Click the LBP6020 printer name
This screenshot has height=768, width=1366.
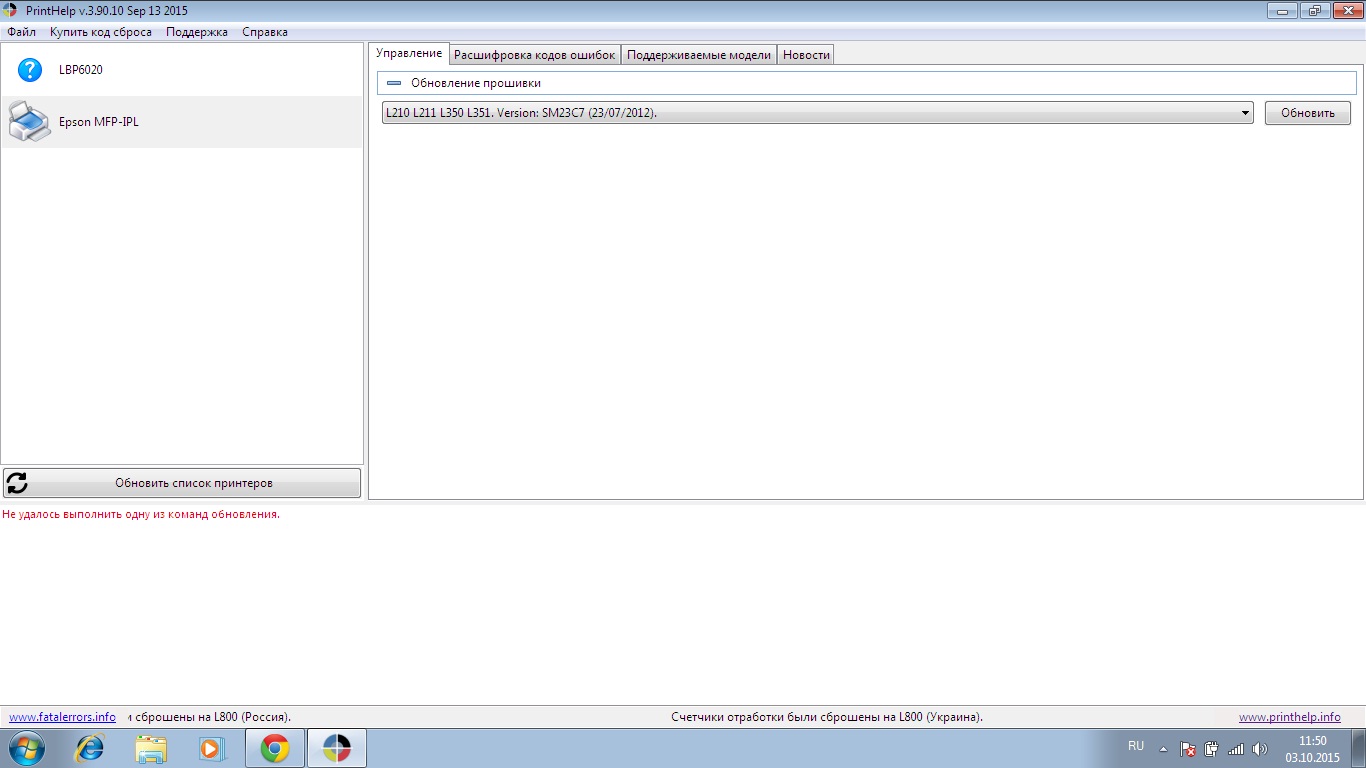tap(81, 70)
